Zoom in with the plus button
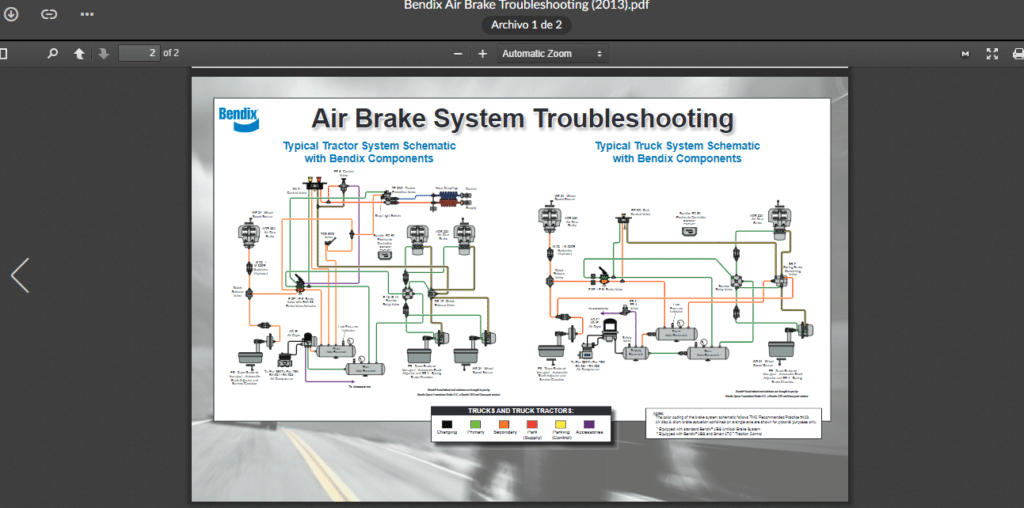The width and height of the screenshot is (1024, 508). pyautogui.click(x=483, y=54)
